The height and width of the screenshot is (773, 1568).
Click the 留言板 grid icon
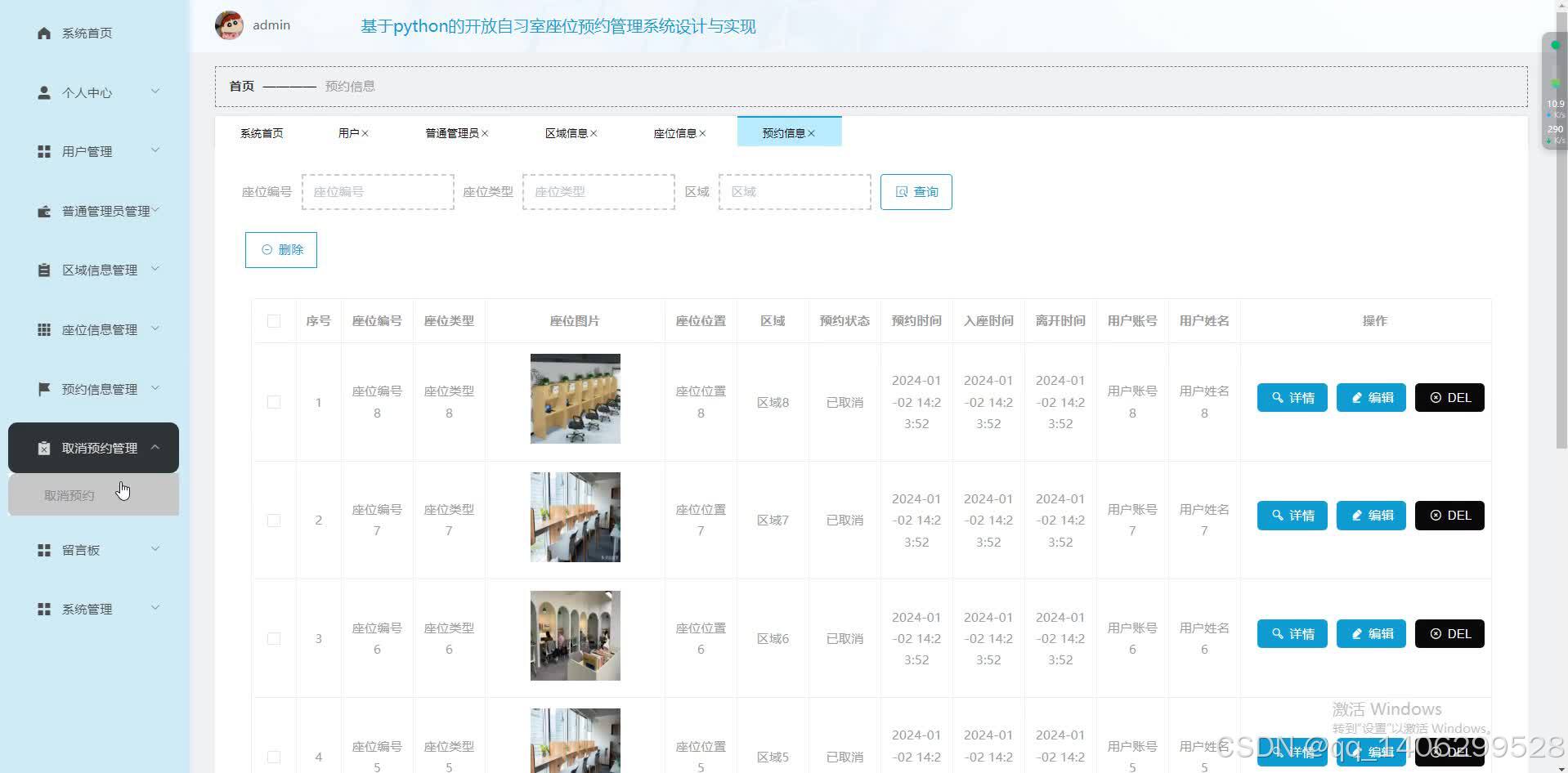pos(44,551)
